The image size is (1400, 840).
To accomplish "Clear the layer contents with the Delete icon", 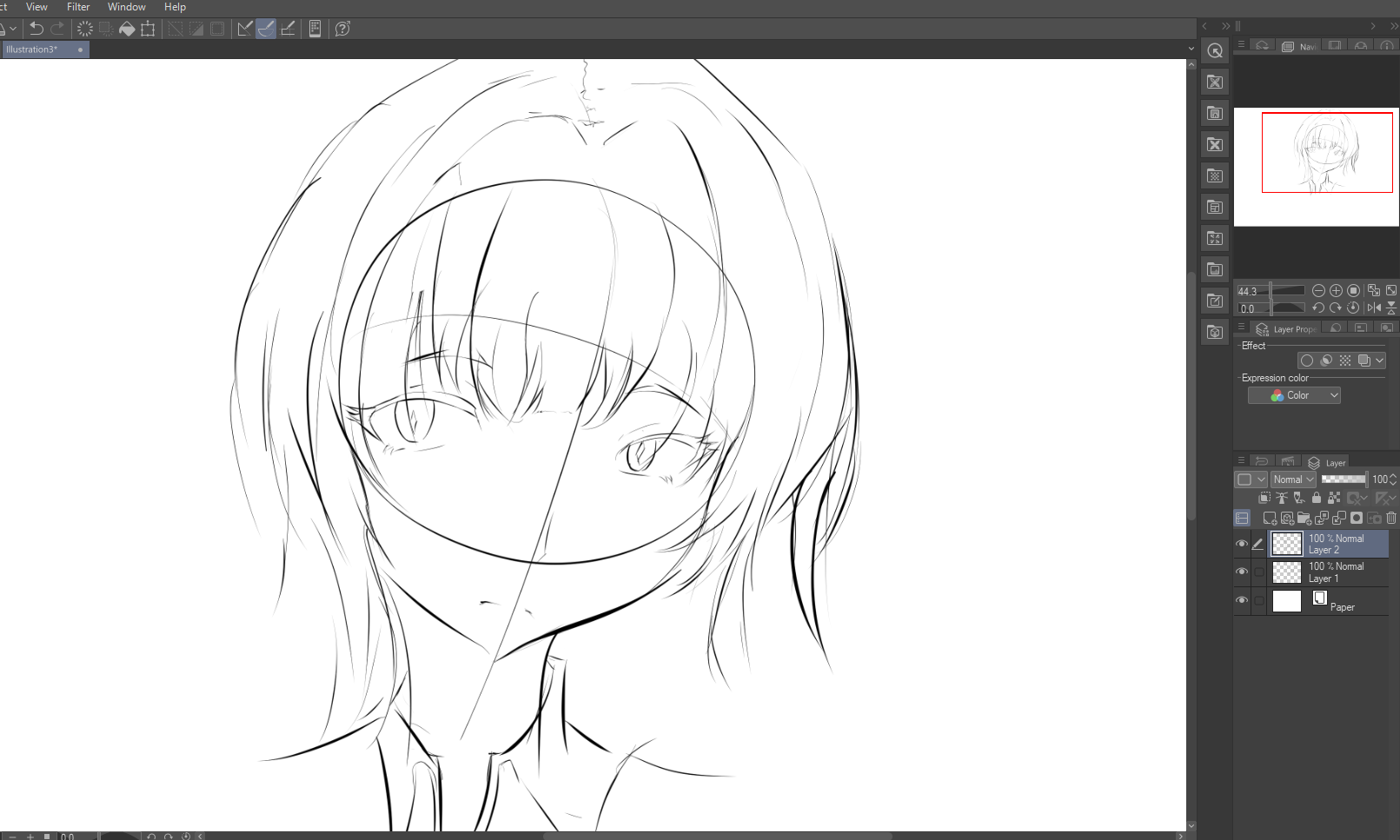I will pos(84,29).
